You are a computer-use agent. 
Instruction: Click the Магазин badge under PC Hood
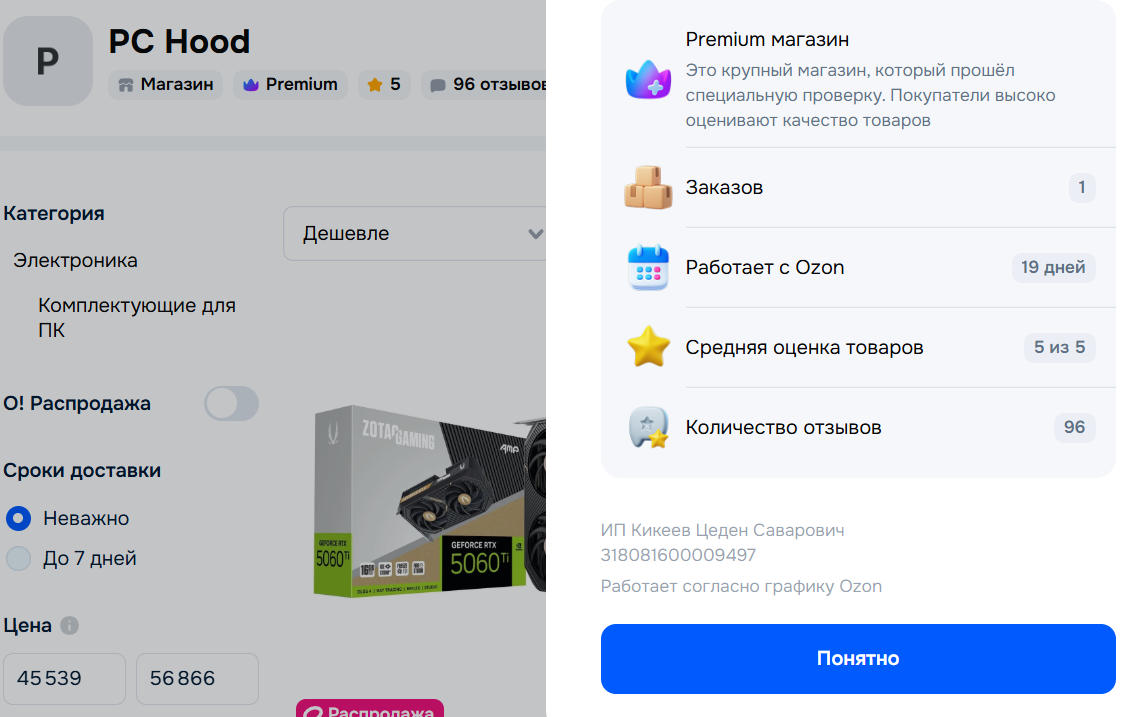tap(166, 85)
